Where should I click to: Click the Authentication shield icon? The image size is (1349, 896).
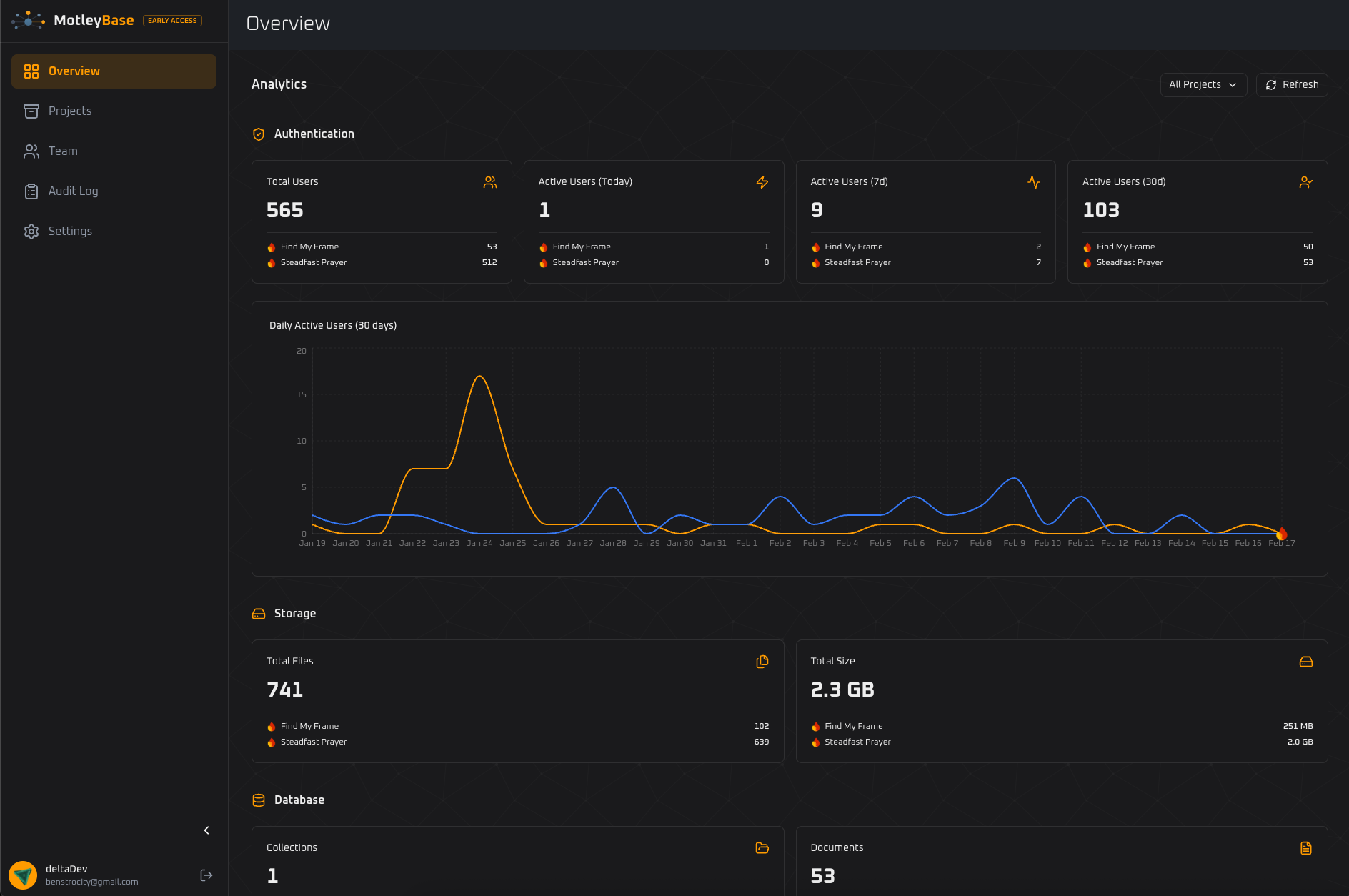click(258, 134)
